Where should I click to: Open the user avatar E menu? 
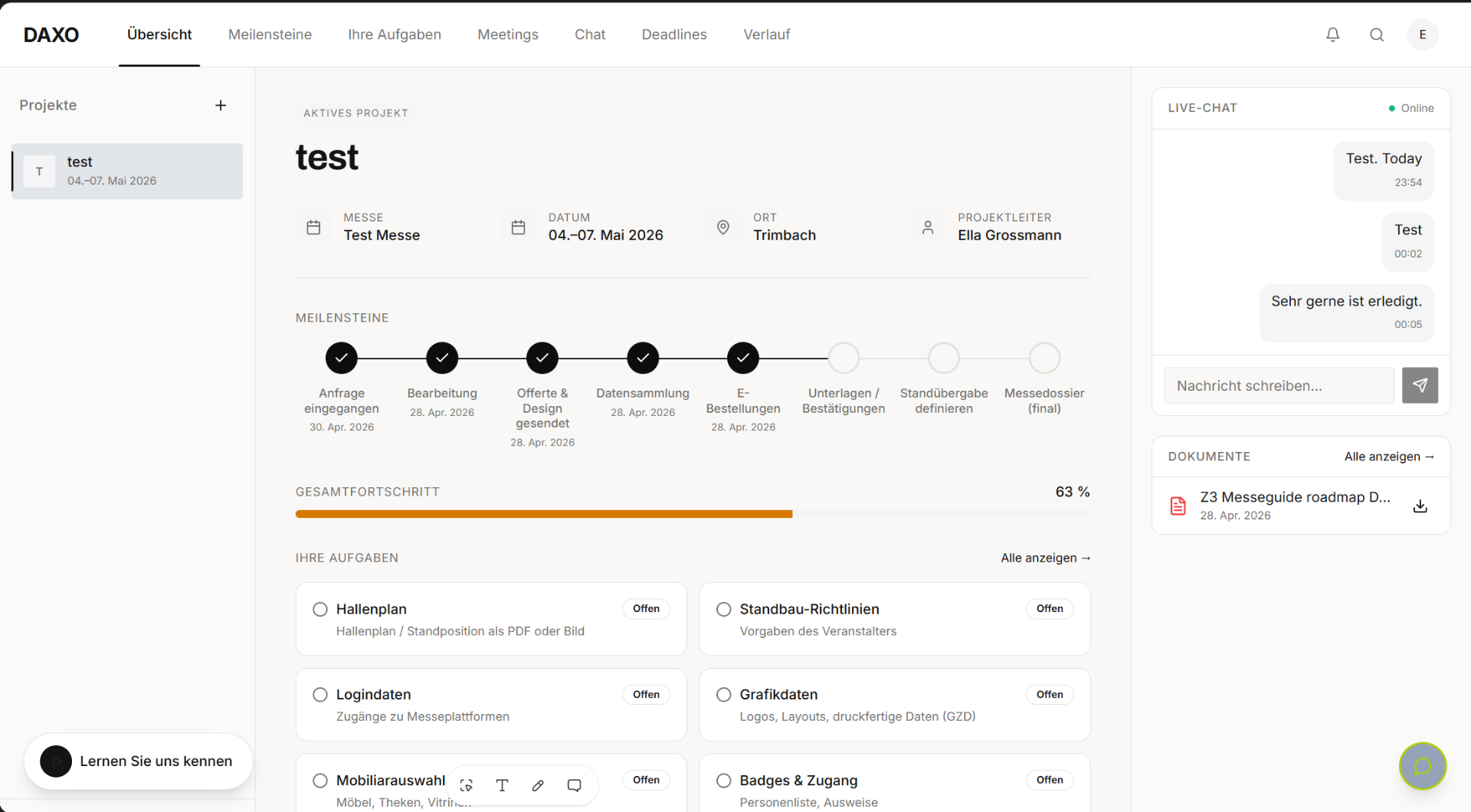(x=1423, y=34)
